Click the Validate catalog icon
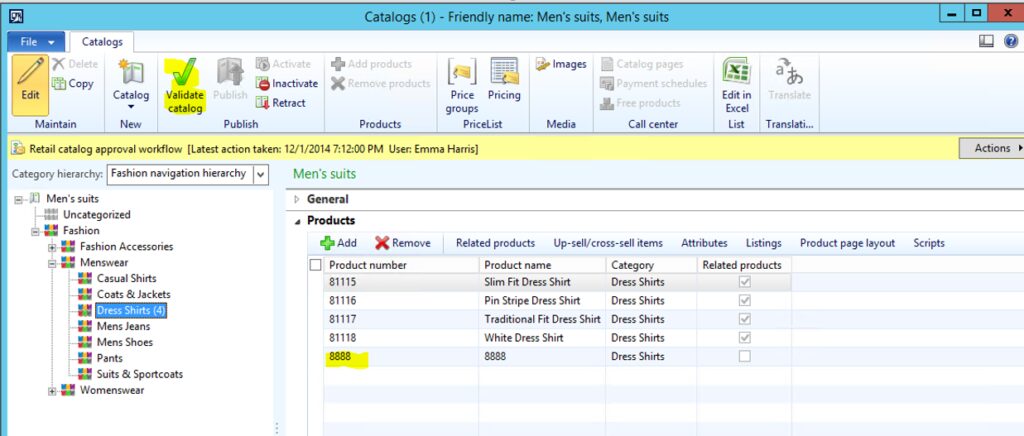1024x436 pixels. [x=184, y=72]
